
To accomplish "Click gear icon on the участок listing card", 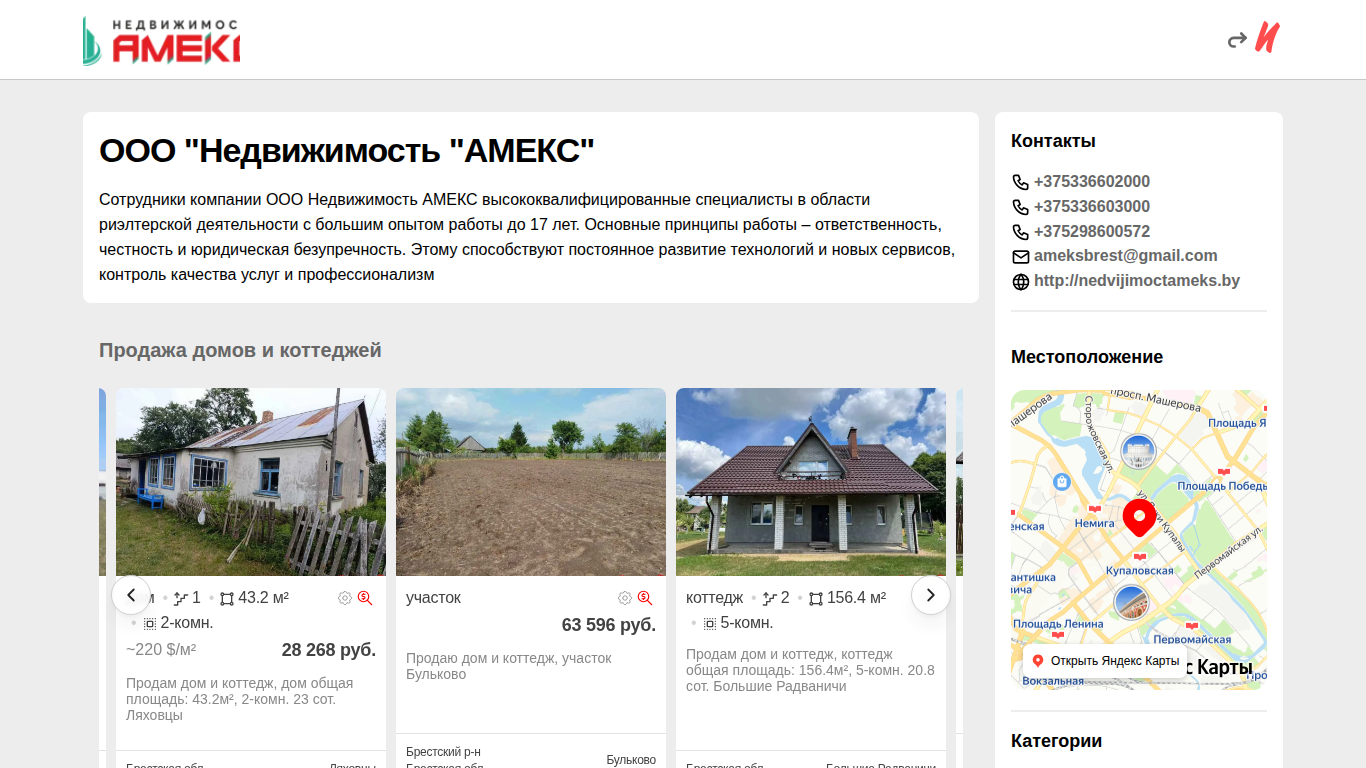I will 625,598.
